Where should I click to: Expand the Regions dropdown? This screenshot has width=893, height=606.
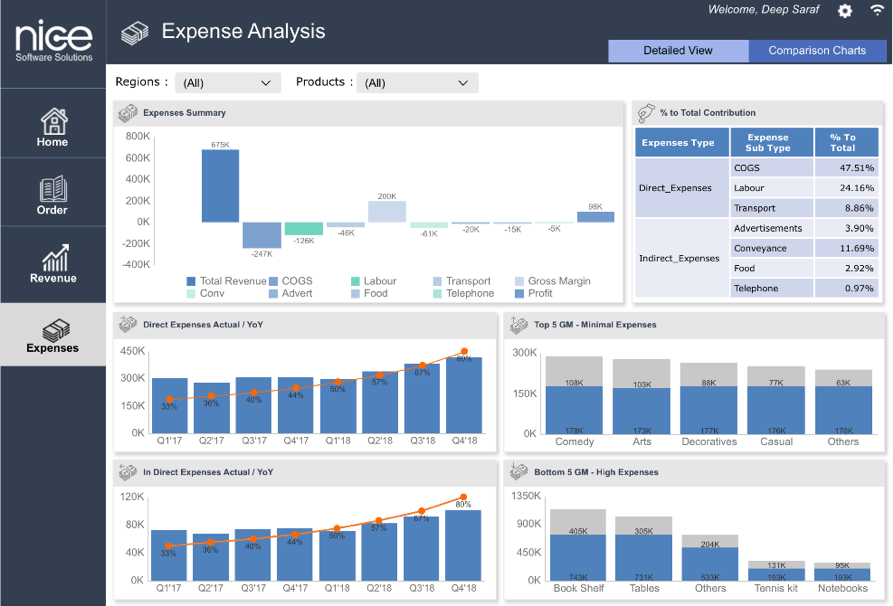point(227,83)
